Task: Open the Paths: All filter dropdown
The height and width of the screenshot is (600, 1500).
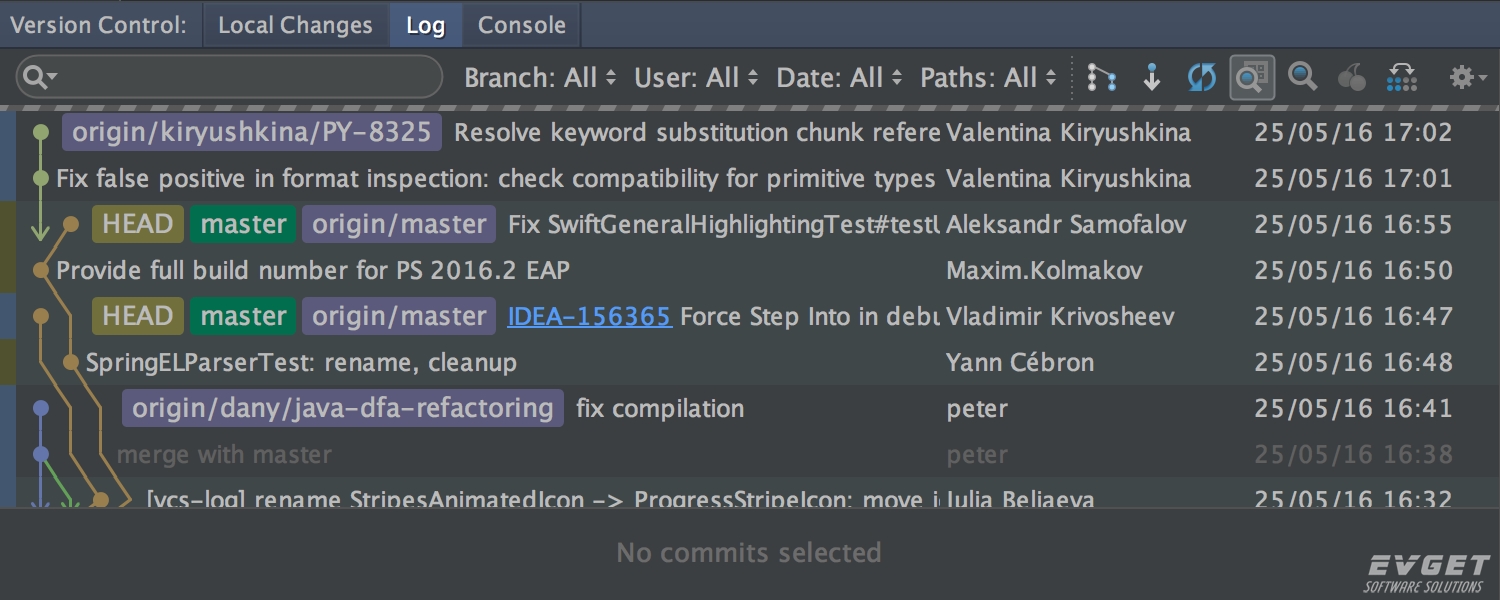Action: pos(988,78)
